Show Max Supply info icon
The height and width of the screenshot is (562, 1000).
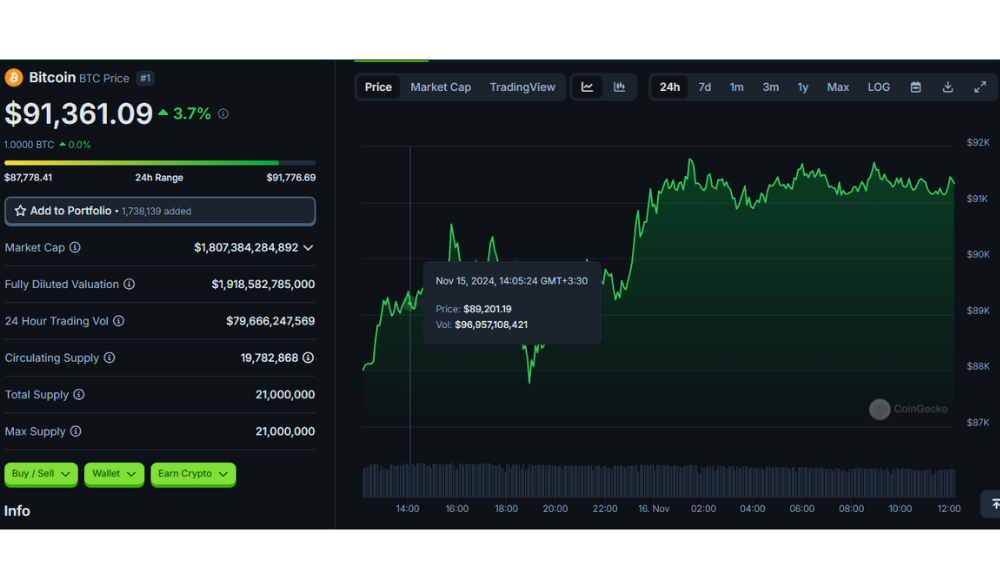coord(76,432)
